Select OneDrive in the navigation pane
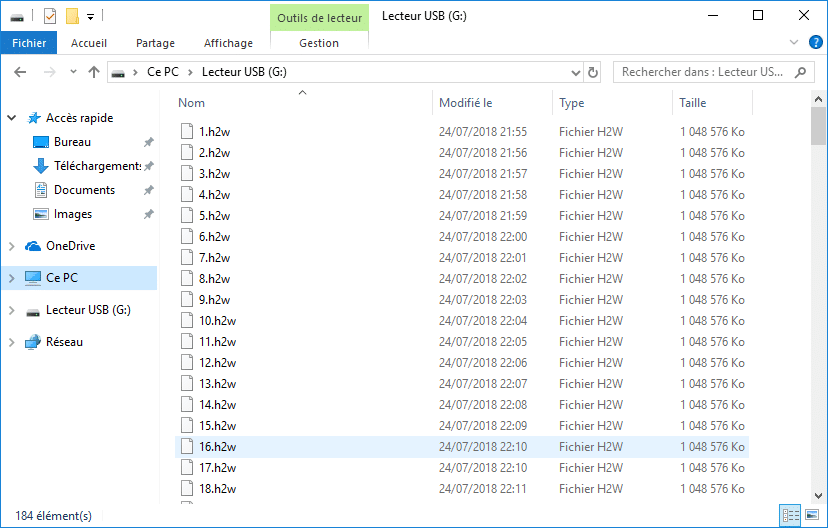Viewport: 828px width, 528px height. point(70,246)
